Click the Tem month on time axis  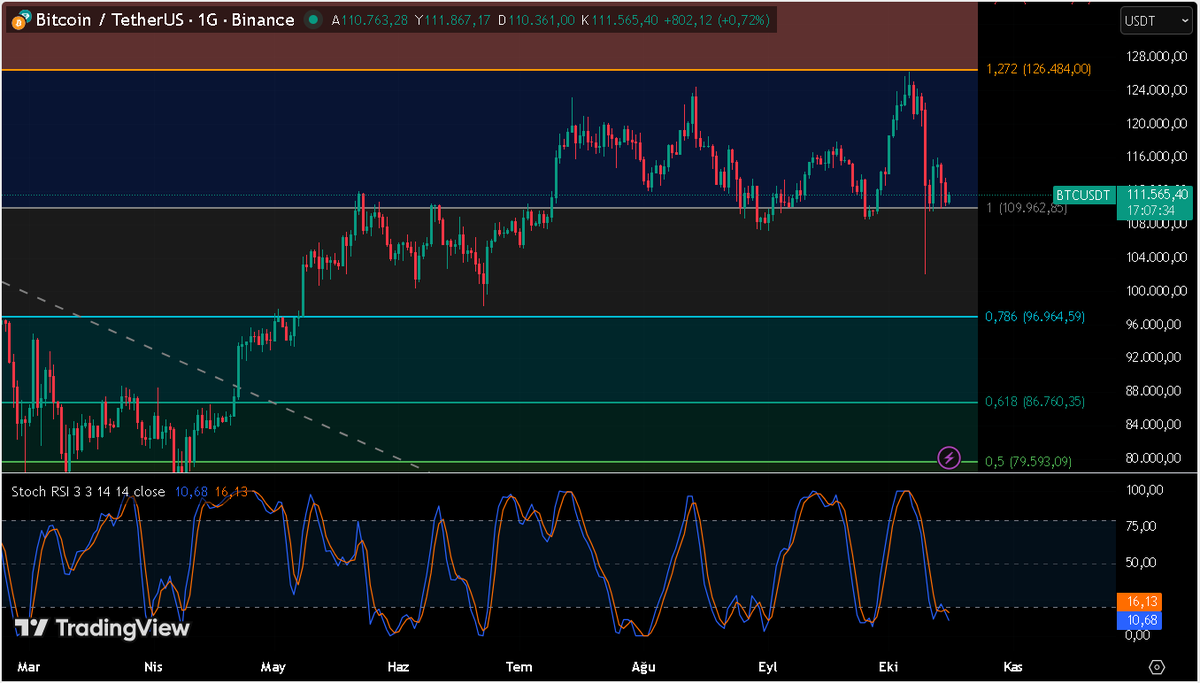(519, 667)
